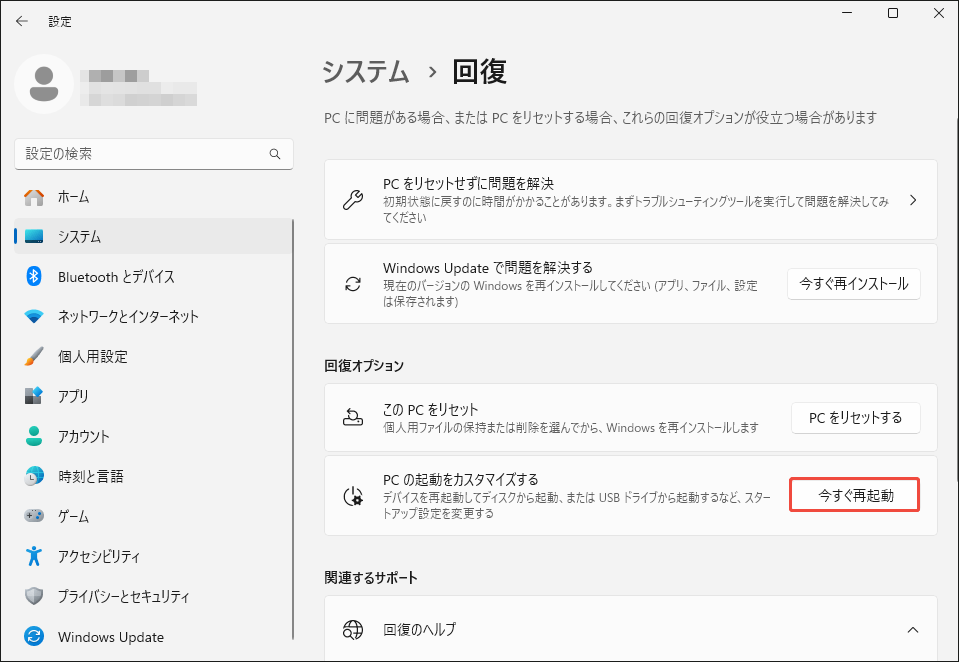Click the ホーム house icon

(34, 197)
